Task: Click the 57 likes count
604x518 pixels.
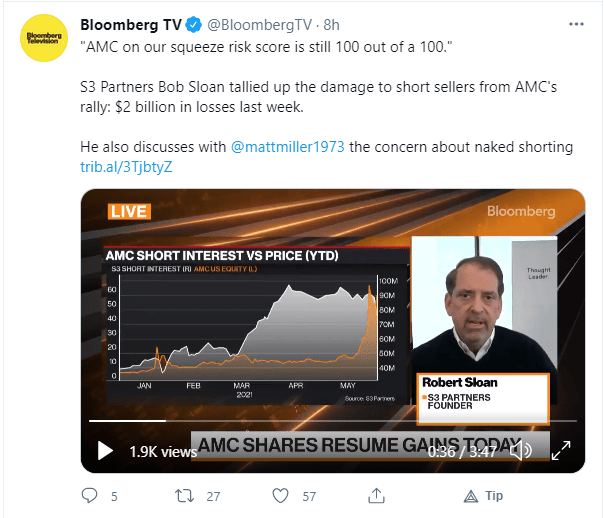Action: (x=309, y=496)
